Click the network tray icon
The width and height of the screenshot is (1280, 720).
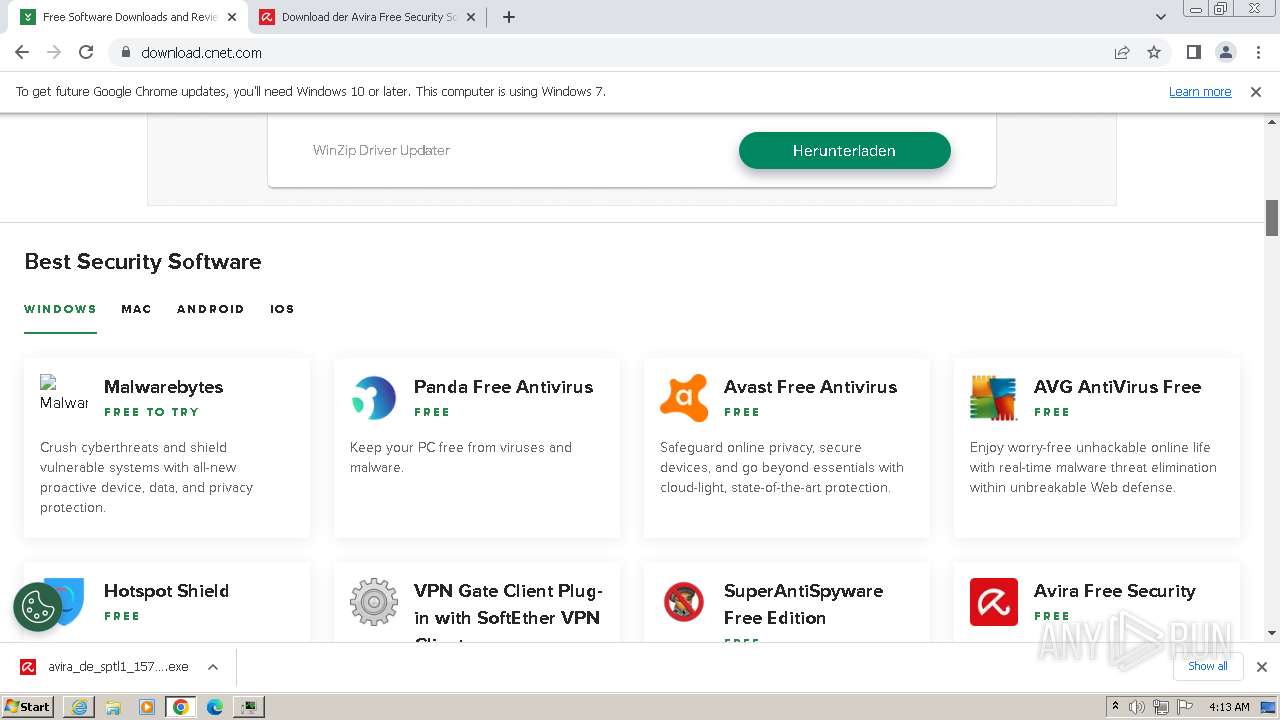(1160, 707)
